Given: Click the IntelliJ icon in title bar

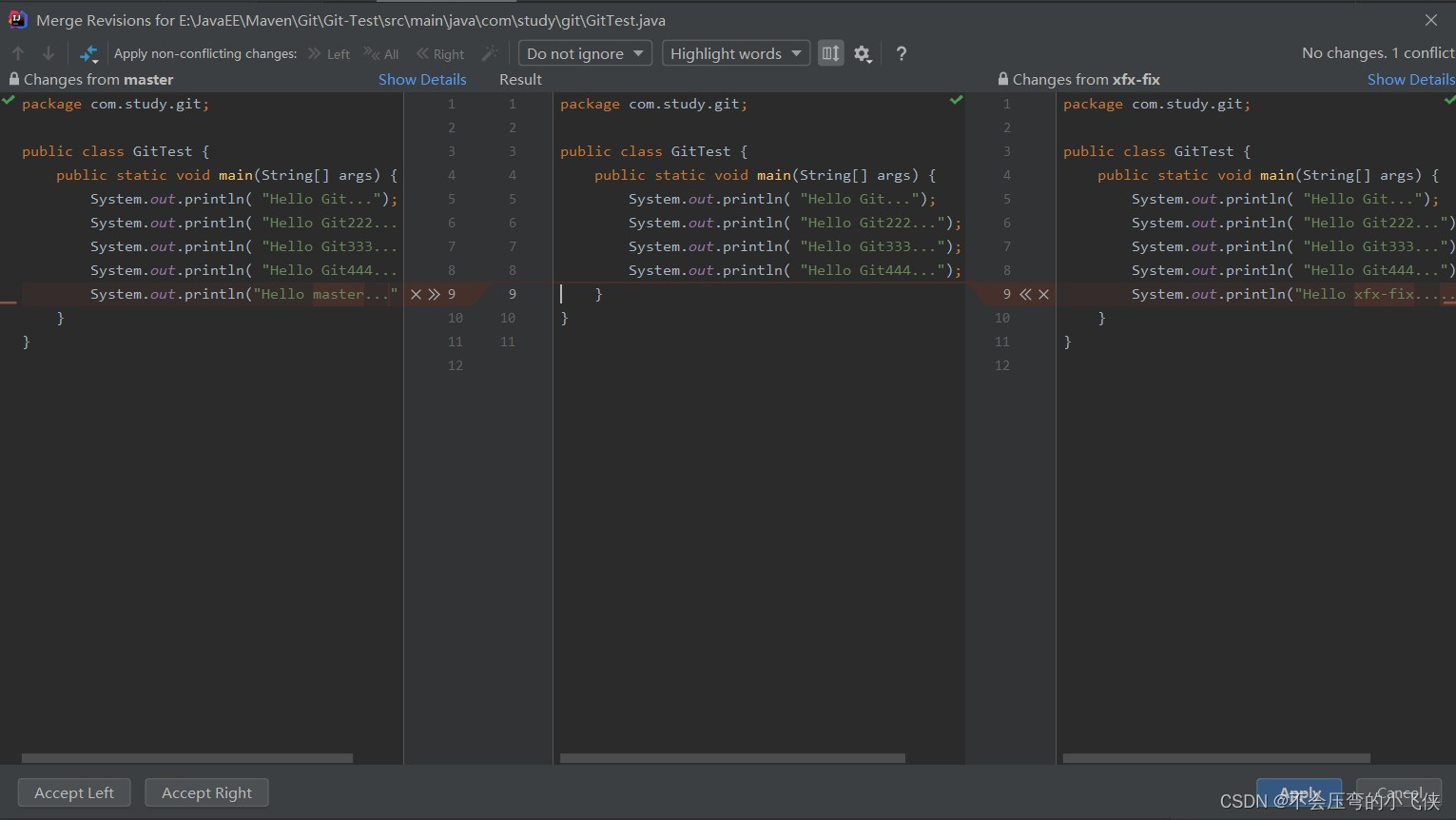Looking at the screenshot, I should point(17,19).
